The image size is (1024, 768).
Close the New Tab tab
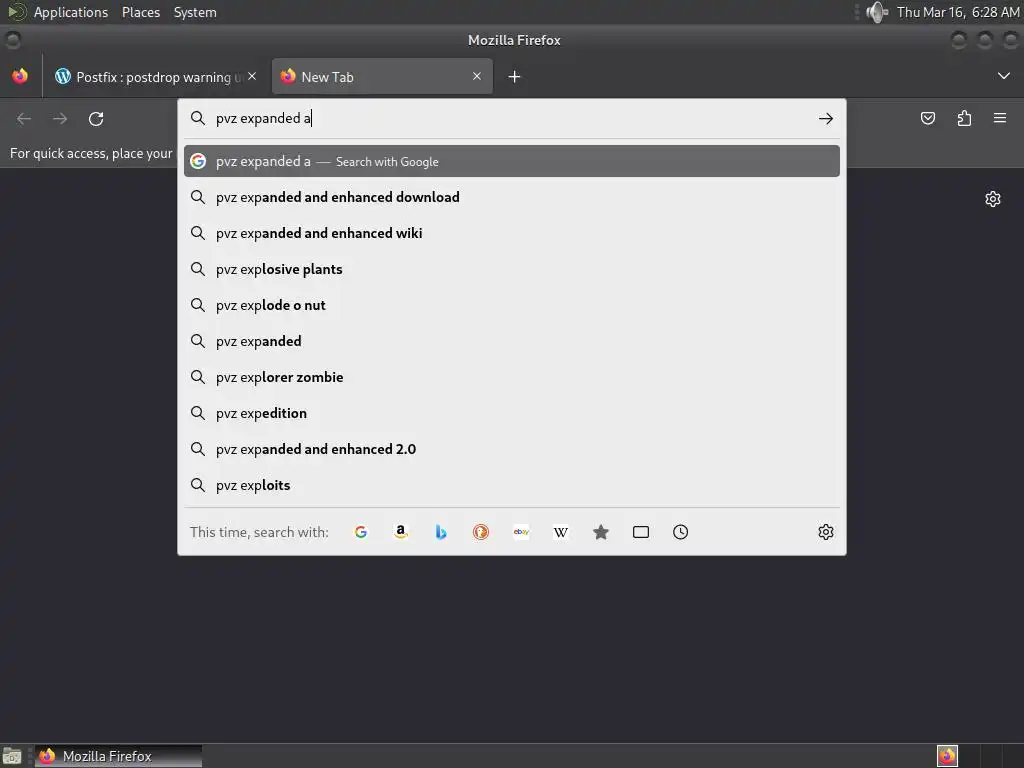coord(477,76)
